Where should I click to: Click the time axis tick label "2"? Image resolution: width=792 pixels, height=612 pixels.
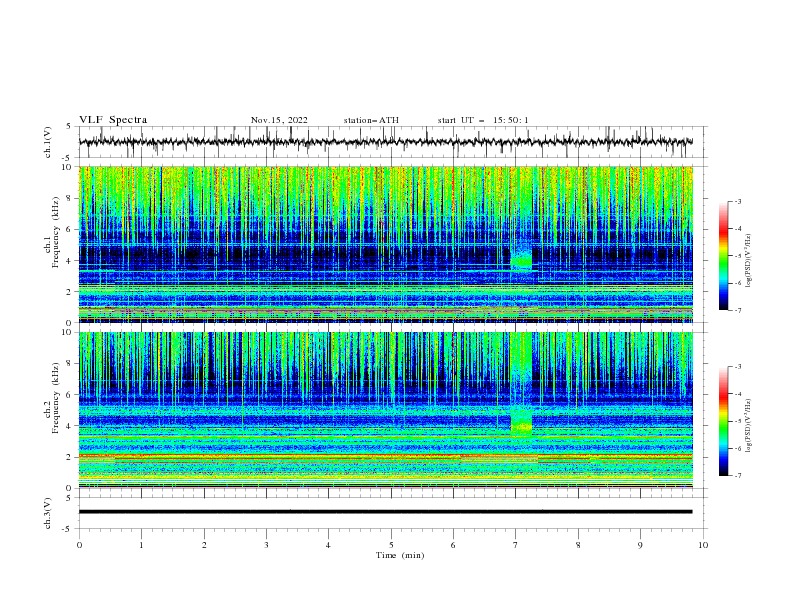point(204,545)
